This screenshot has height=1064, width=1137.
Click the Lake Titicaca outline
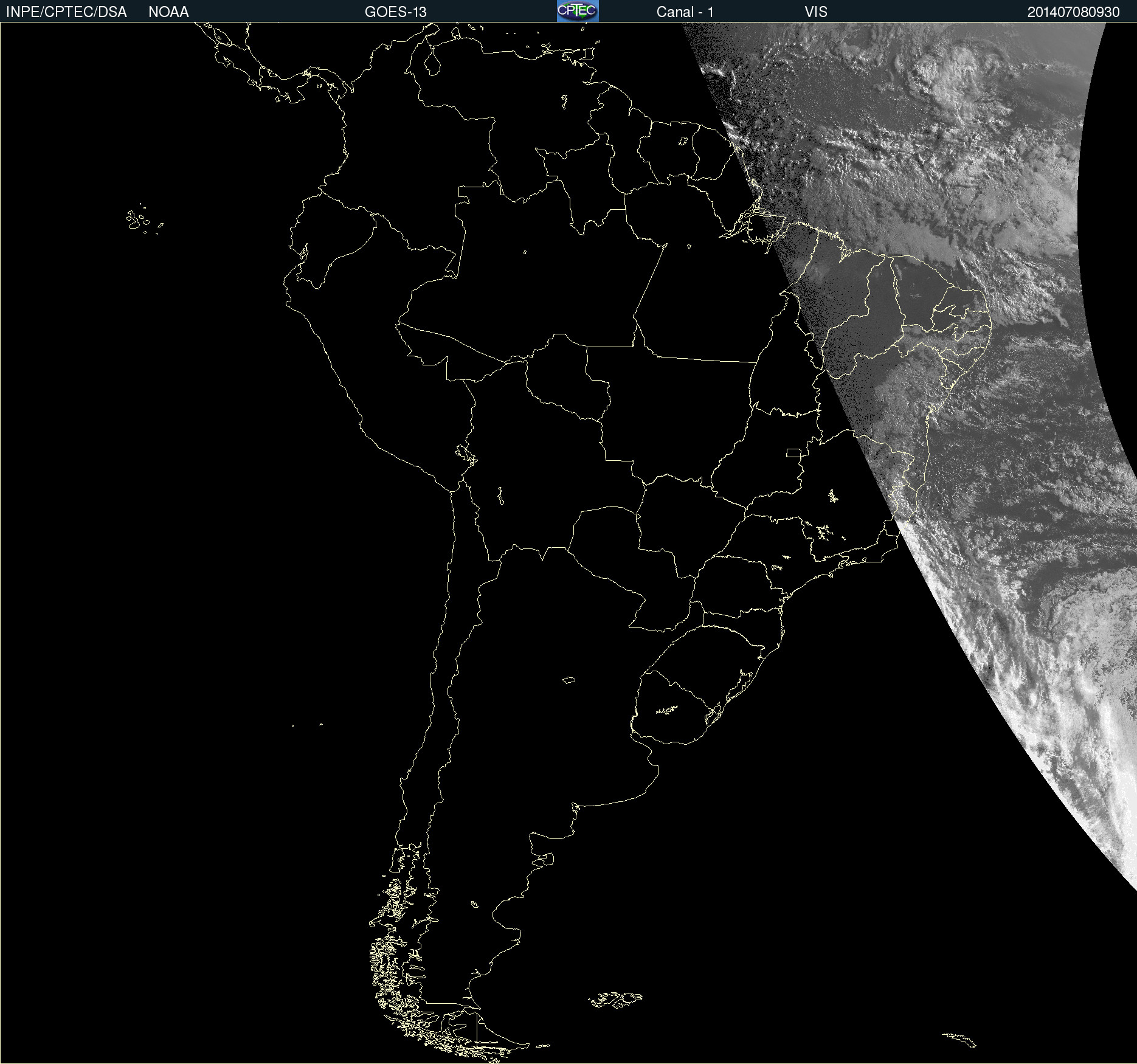(x=466, y=453)
